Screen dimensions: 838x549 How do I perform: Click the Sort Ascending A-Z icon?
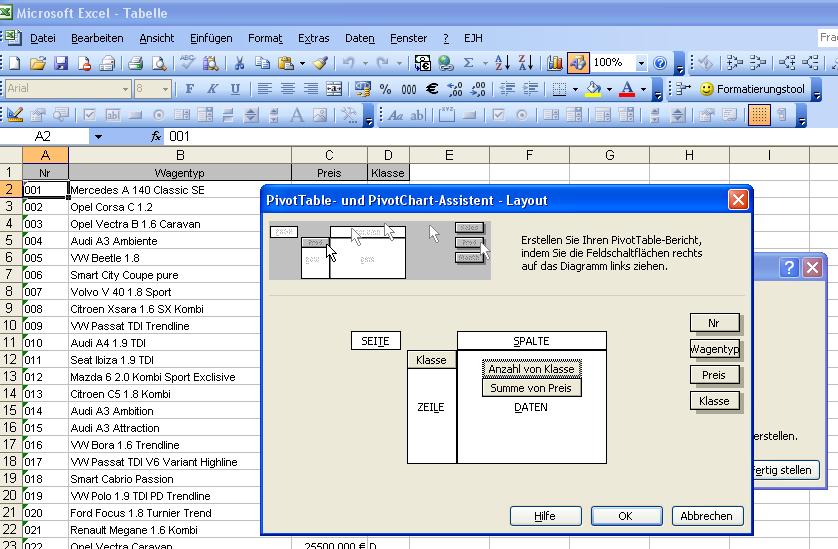coord(502,63)
